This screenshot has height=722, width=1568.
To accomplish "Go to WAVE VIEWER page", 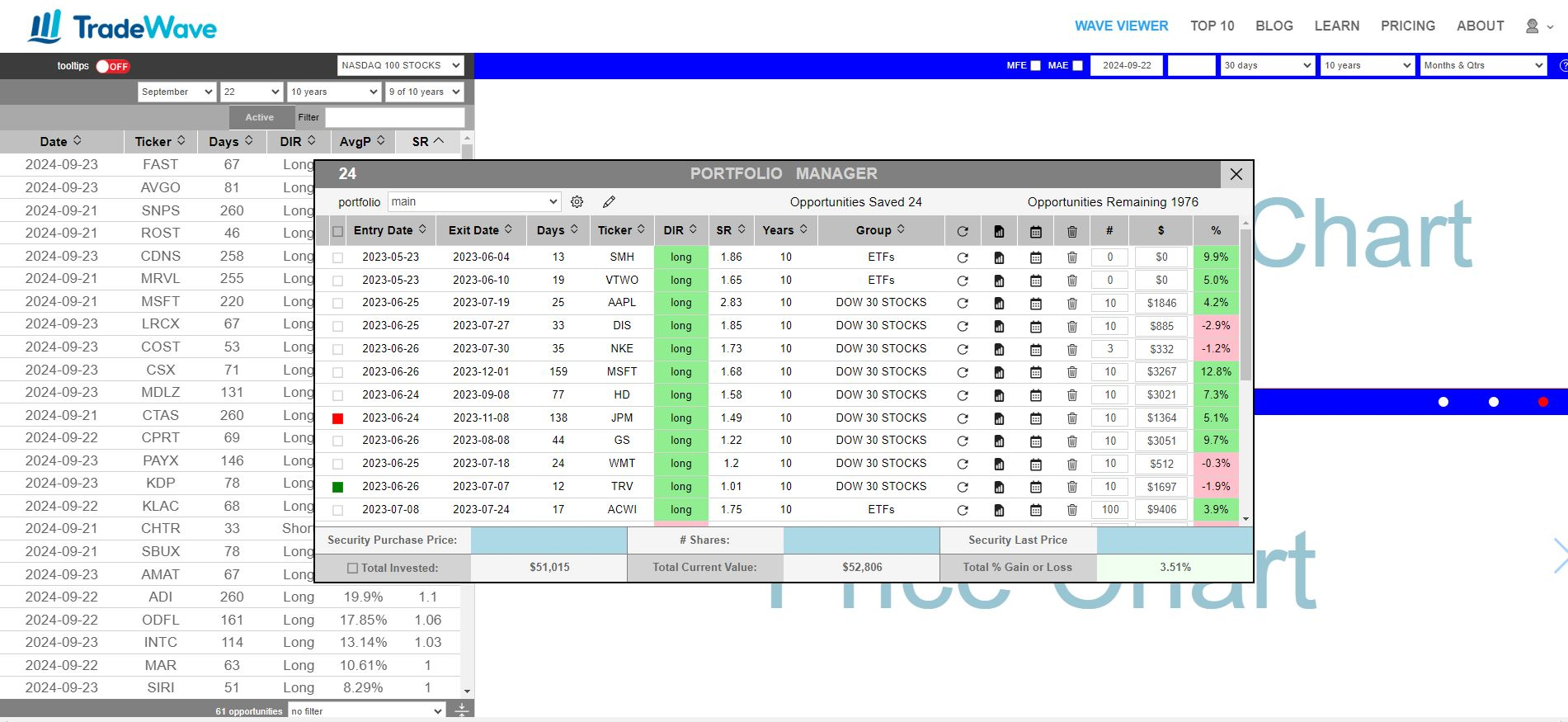I will tap(1121, 26).
